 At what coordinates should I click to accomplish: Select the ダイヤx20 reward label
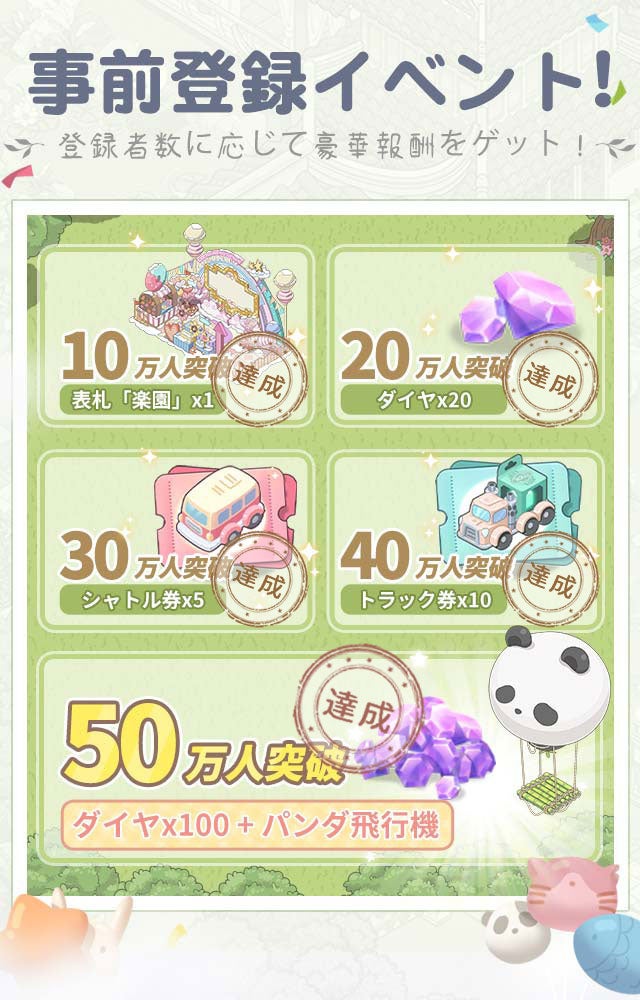(x=424, y=400)
